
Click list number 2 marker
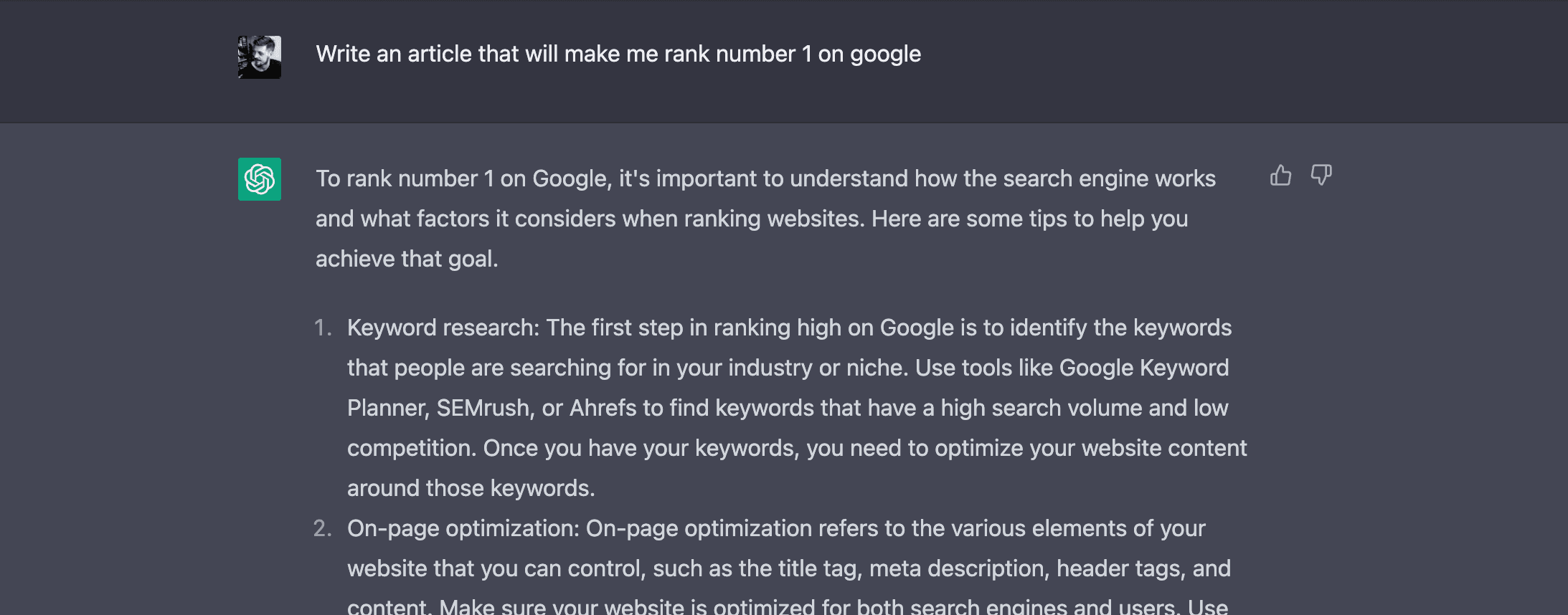tap(322, 529)
